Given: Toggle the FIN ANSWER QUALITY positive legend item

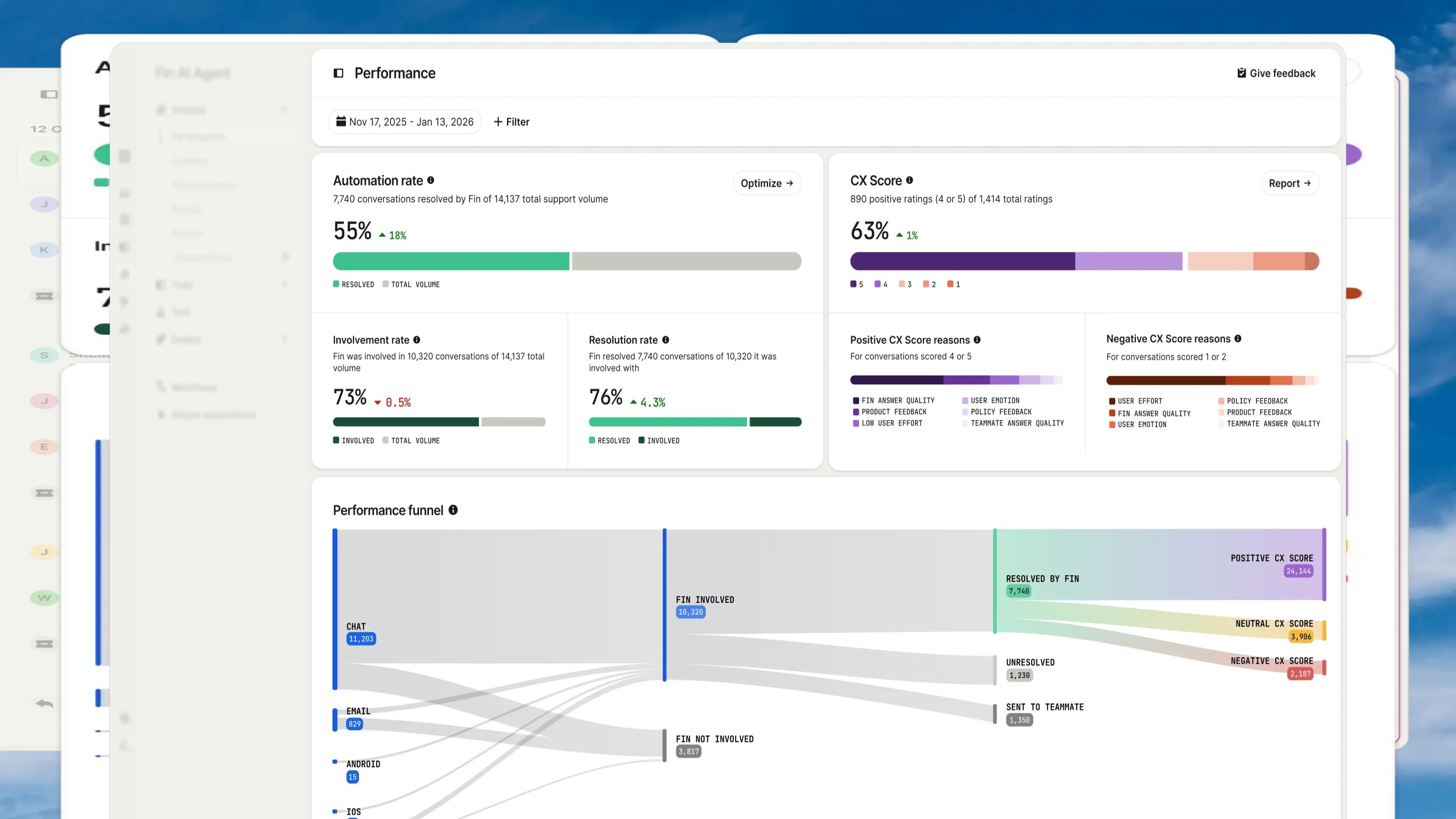Looking at the screenshot, I should pyautogui.click(x=894, y=400).
